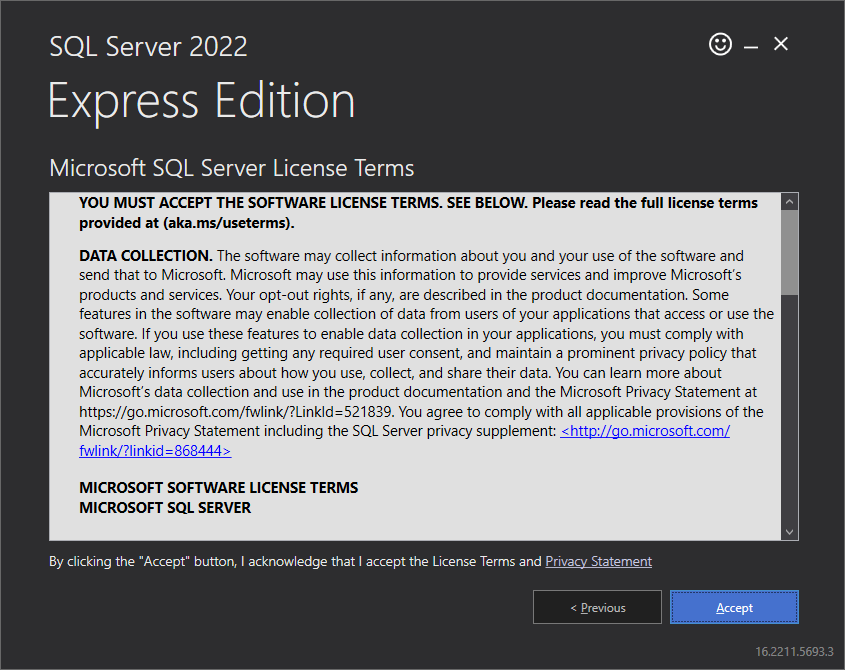Click the scrollbar down arrow
The image size is (845, 670).
pos(790,531)
